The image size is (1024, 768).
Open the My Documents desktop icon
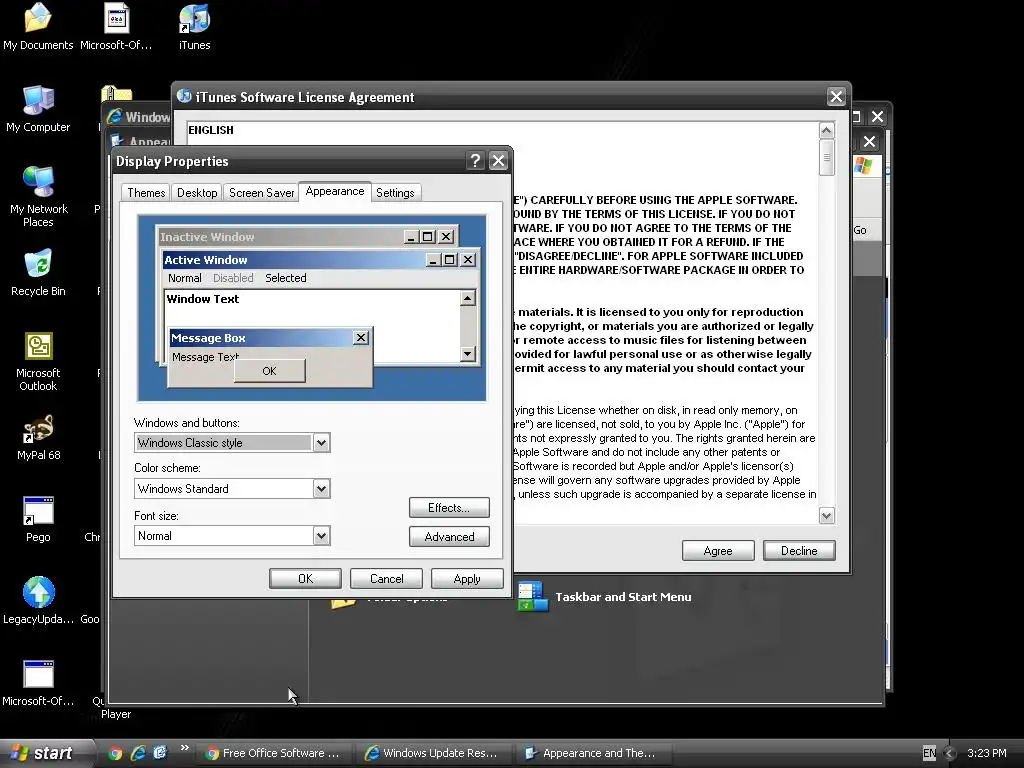[x=38, y=27]
